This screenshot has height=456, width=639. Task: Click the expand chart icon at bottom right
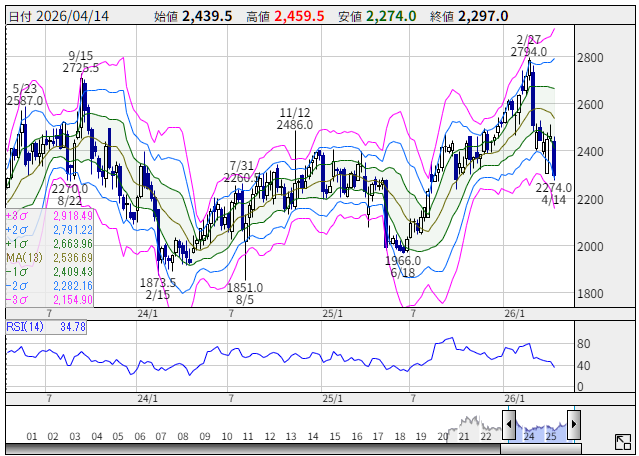pyautogui.click(x=622, y=441)
